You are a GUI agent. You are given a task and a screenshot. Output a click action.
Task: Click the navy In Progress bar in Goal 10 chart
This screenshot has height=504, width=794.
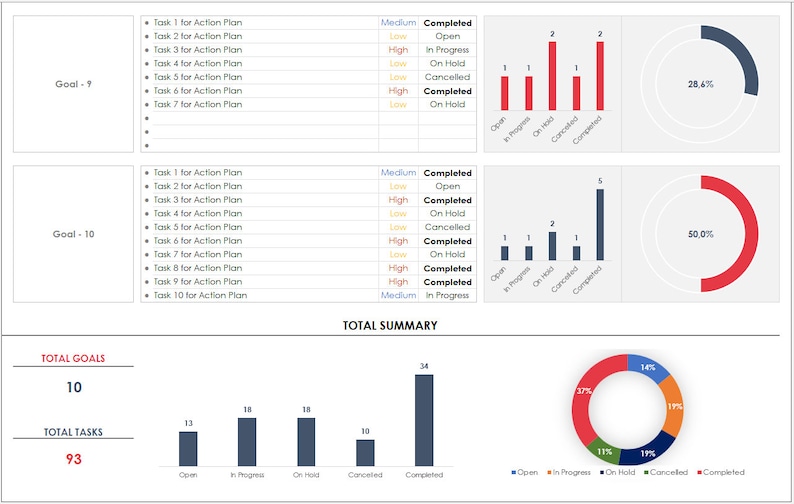pyautogui.click(x=529, y=253)
